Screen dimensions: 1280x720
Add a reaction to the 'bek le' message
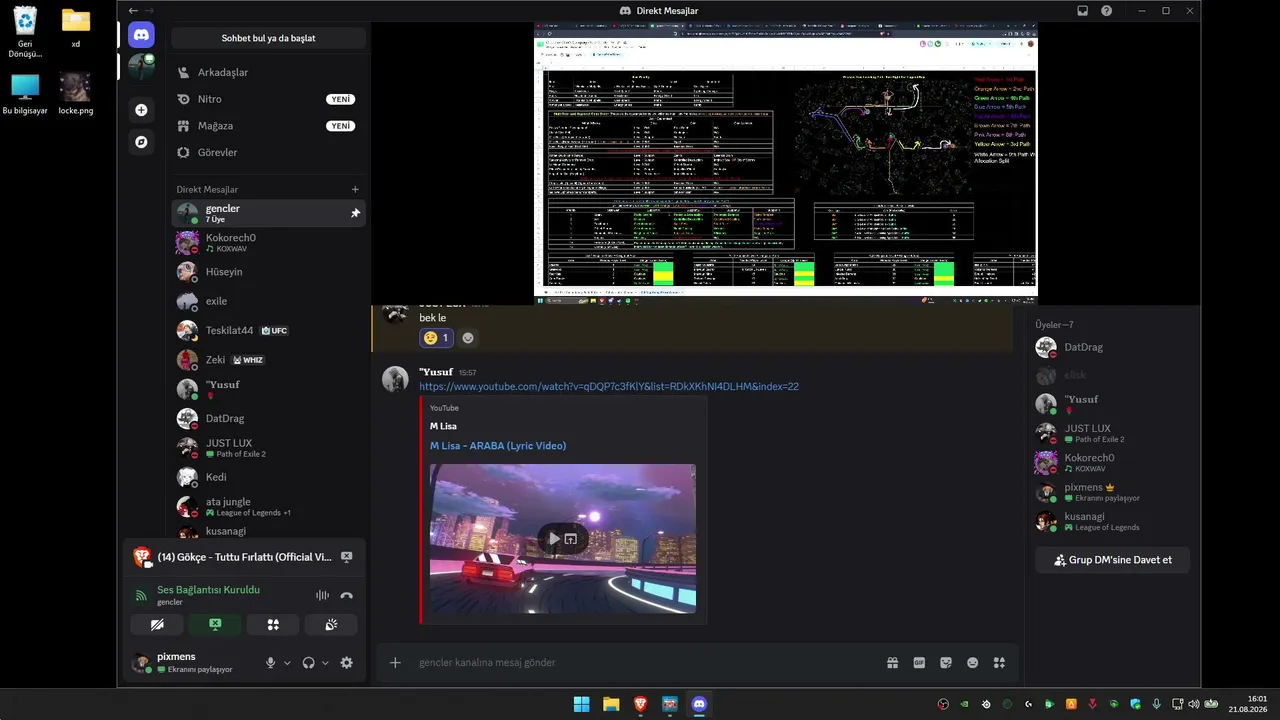click(468, 338)
